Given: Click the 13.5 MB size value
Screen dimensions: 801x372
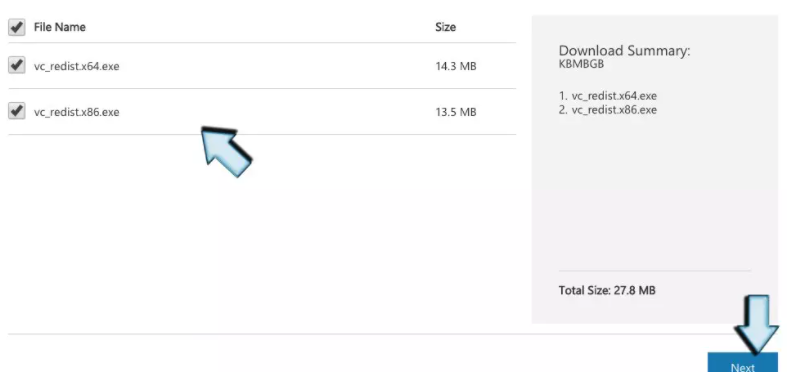Looking at the screenshot, I should 456,112.
